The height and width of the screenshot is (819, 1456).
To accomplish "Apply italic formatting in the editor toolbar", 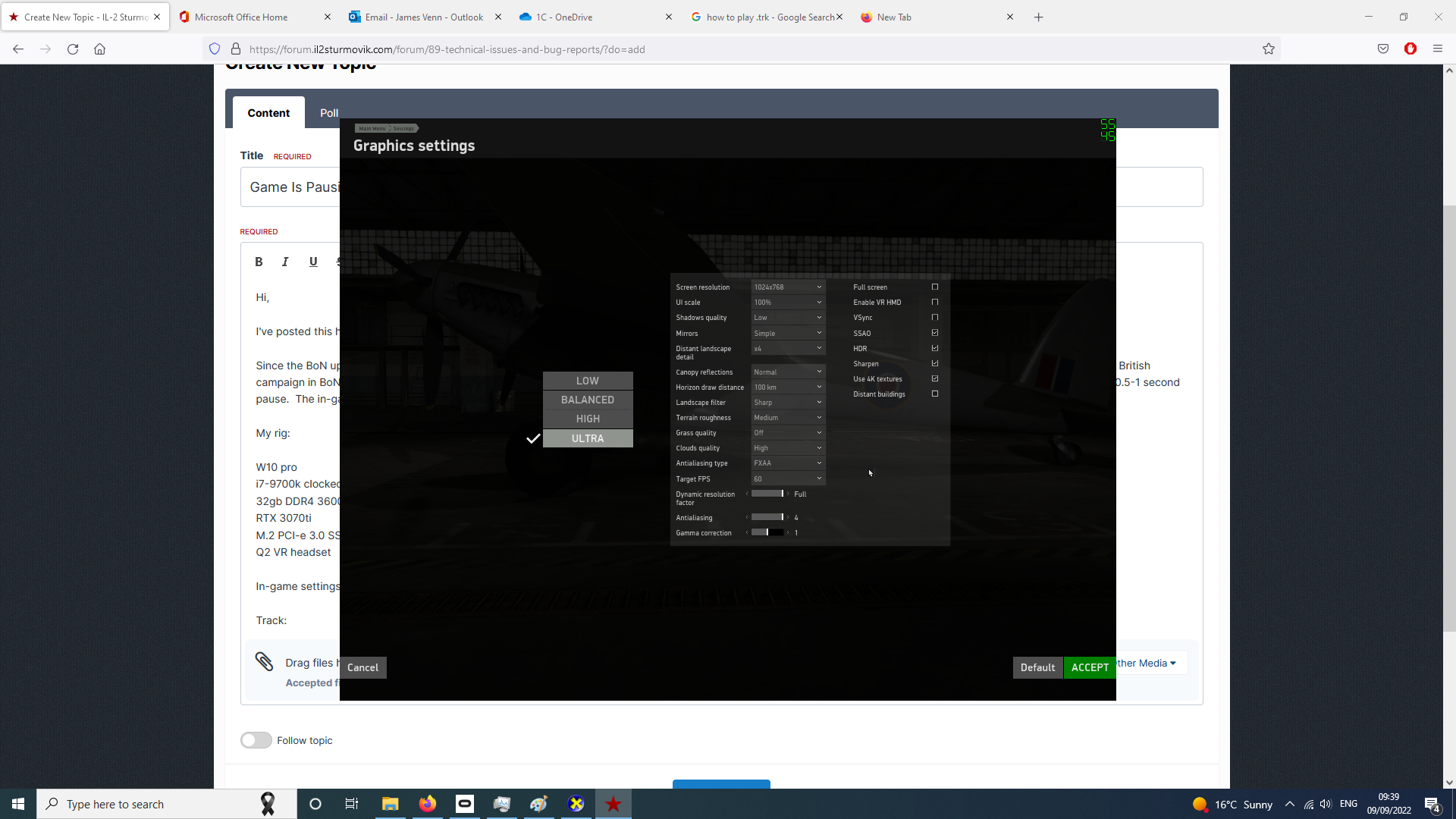I will [x=285, y=262].
